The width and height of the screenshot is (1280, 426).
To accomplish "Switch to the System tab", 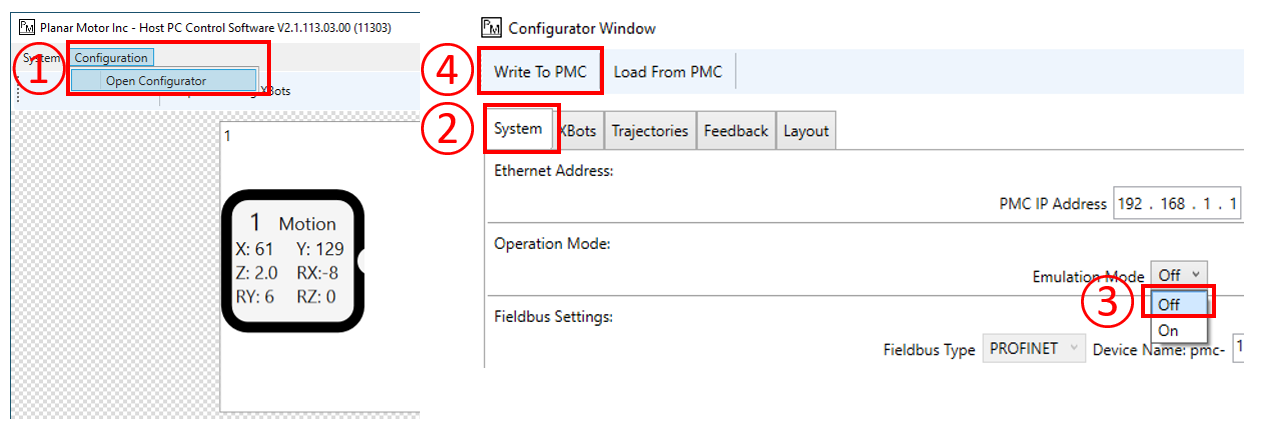I will pos(518,129).
